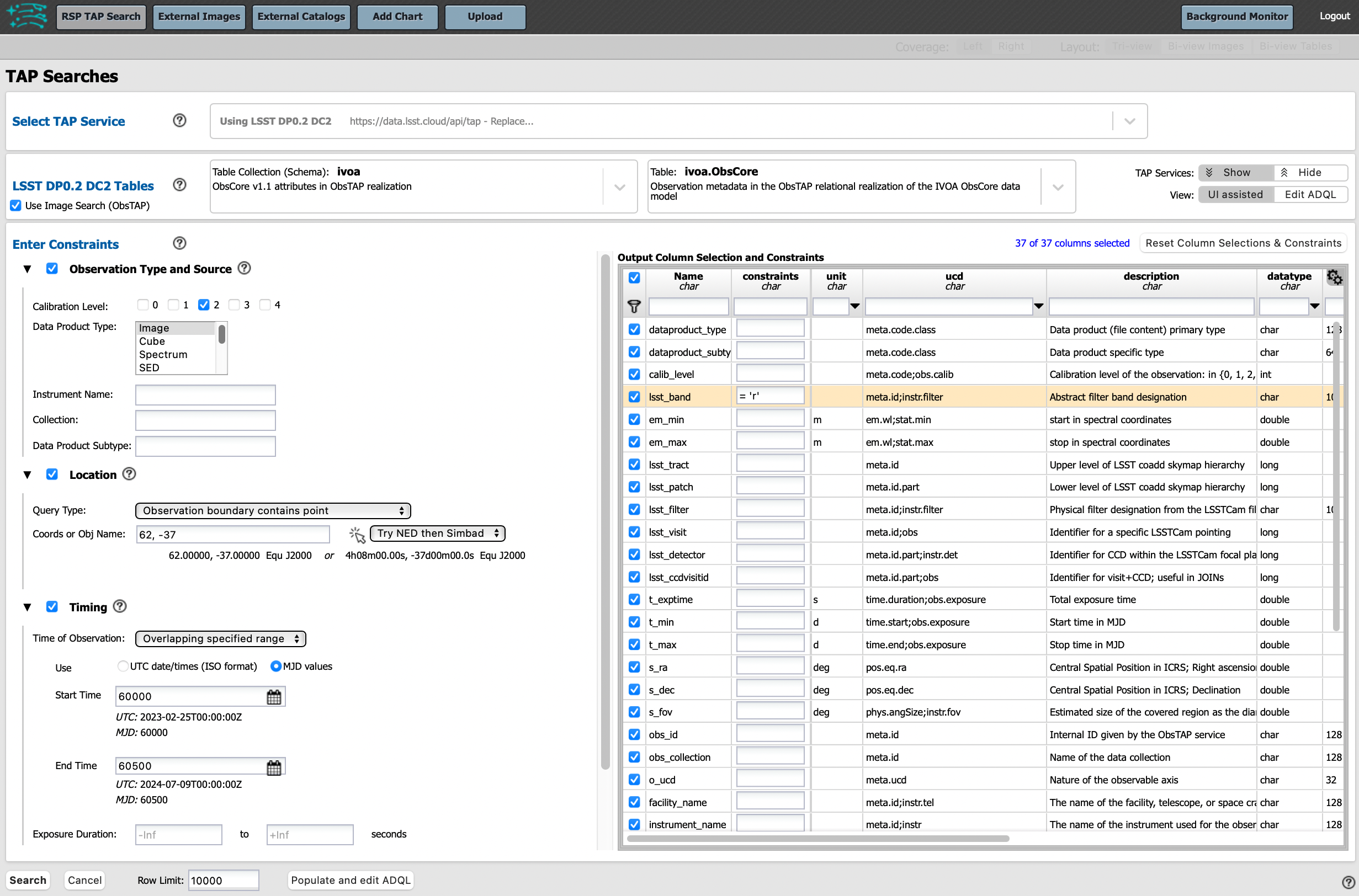Screen dimensions: 1359x896
Task: Disable the Location constraint checkbox
Action: [52, 474]
